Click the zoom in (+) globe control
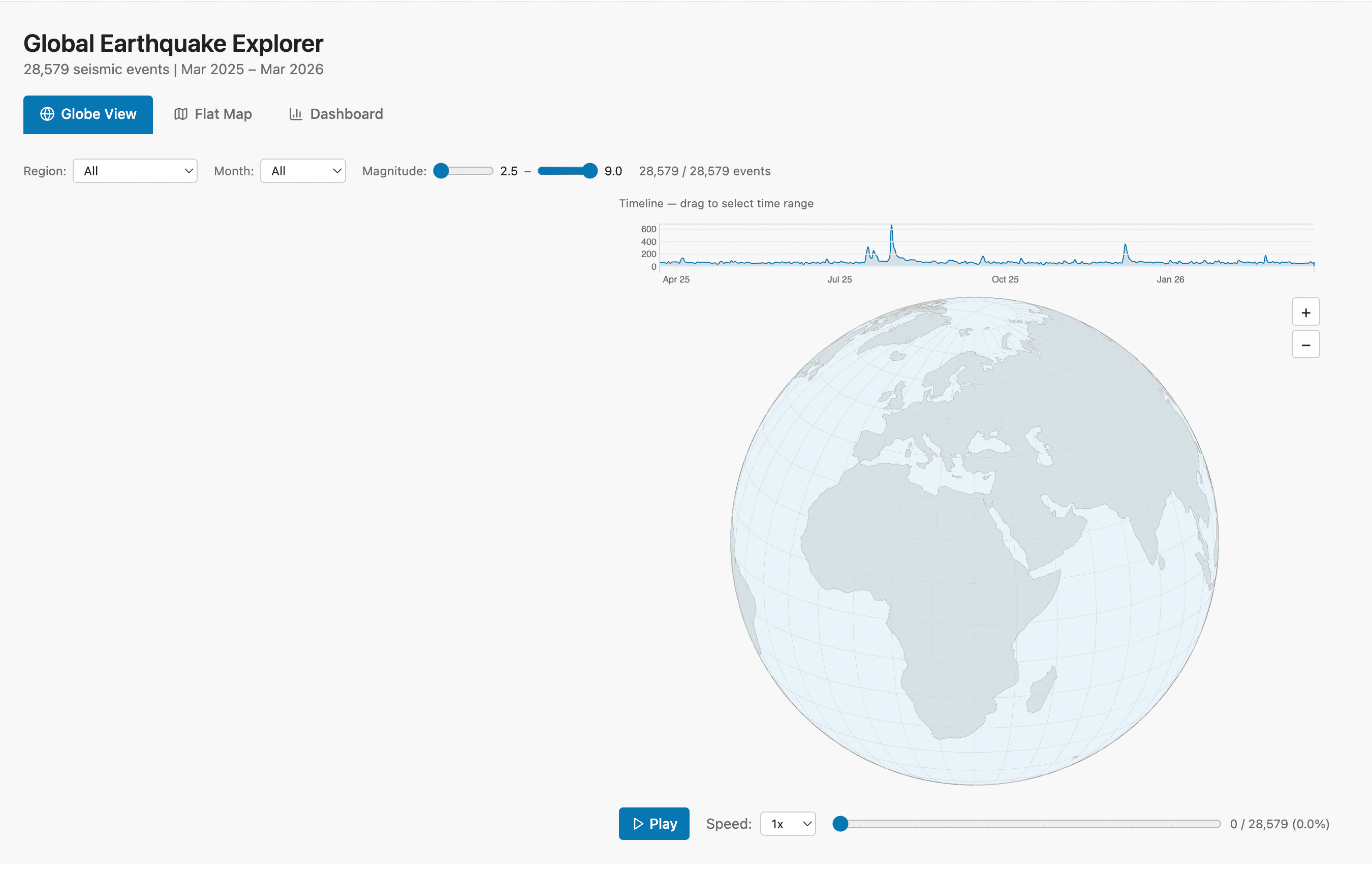The width and height of the screenshot is (1372, 873). (x=1306, y=311)
